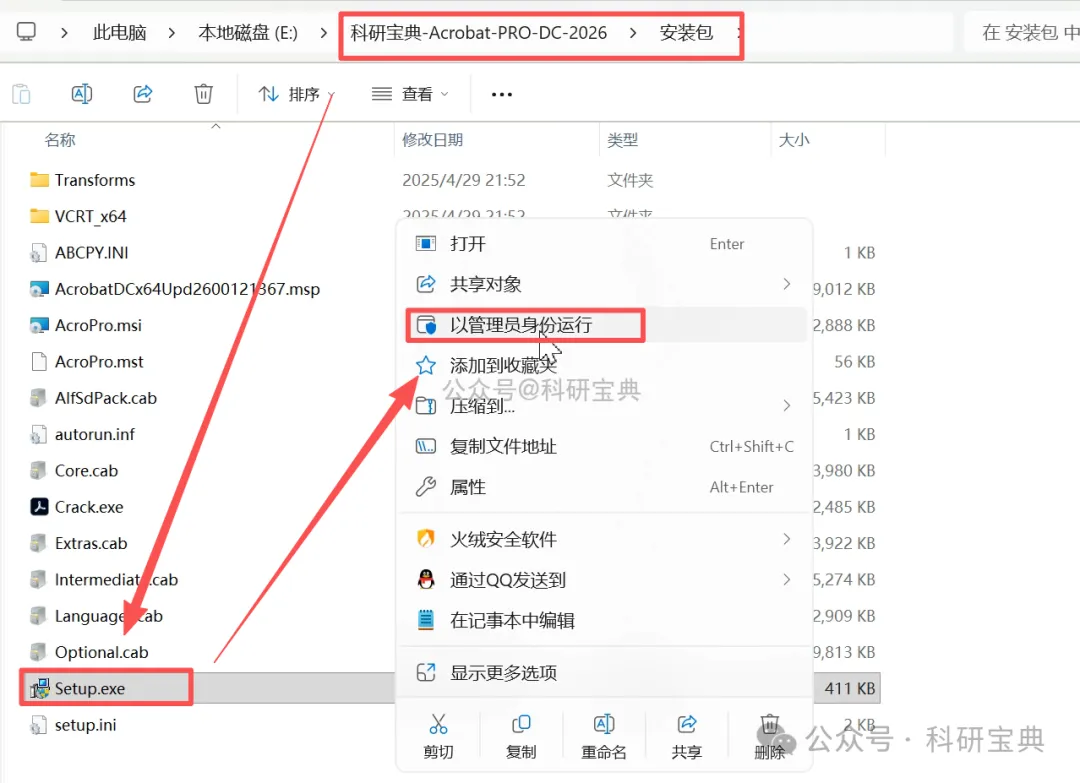Click the Delete icon in context menu
Image resolution: width=1080 pixels, height=783 pixels.
[769, 724]
